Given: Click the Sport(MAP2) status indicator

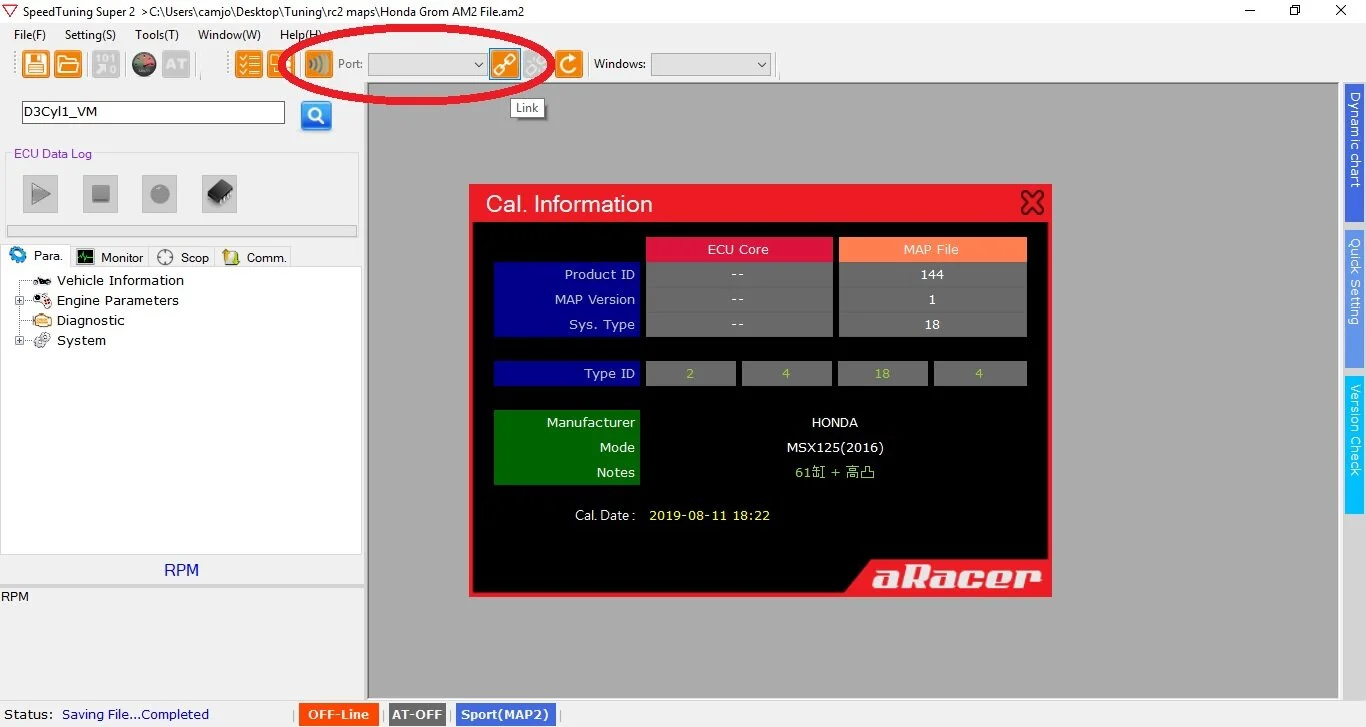Looking at the screenshot, I should 505,714.
